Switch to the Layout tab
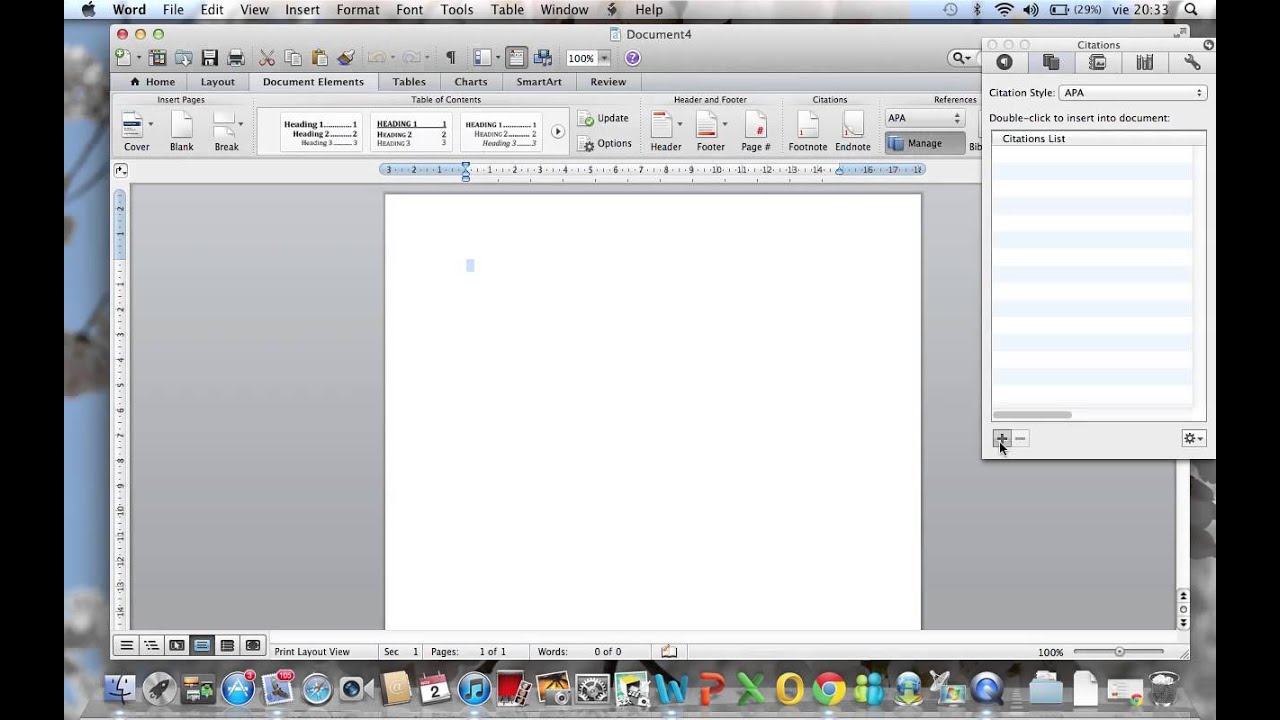Image resolution: width=1280 pixels, height=720 pixels. 217,82
